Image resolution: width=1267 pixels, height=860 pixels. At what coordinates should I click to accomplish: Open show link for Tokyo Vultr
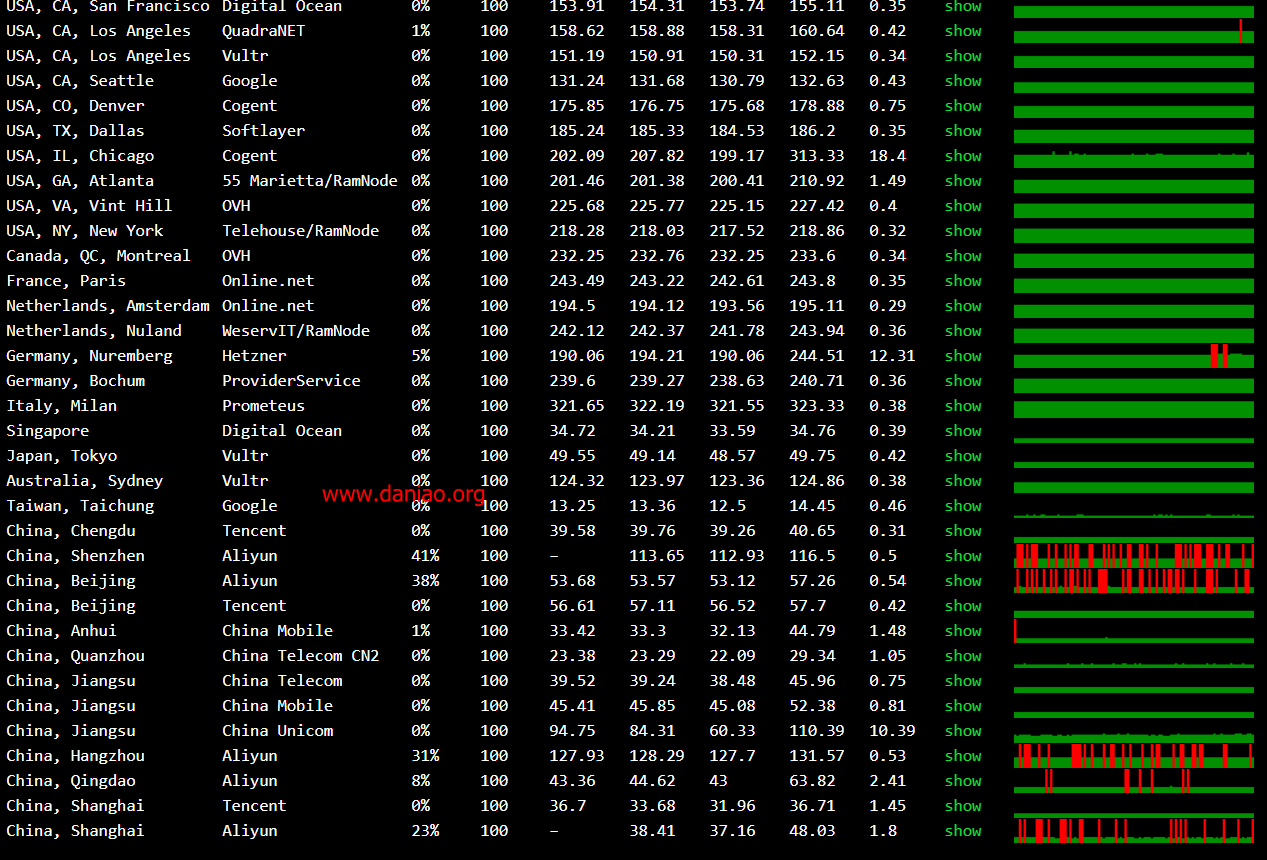tap(963, 456)
